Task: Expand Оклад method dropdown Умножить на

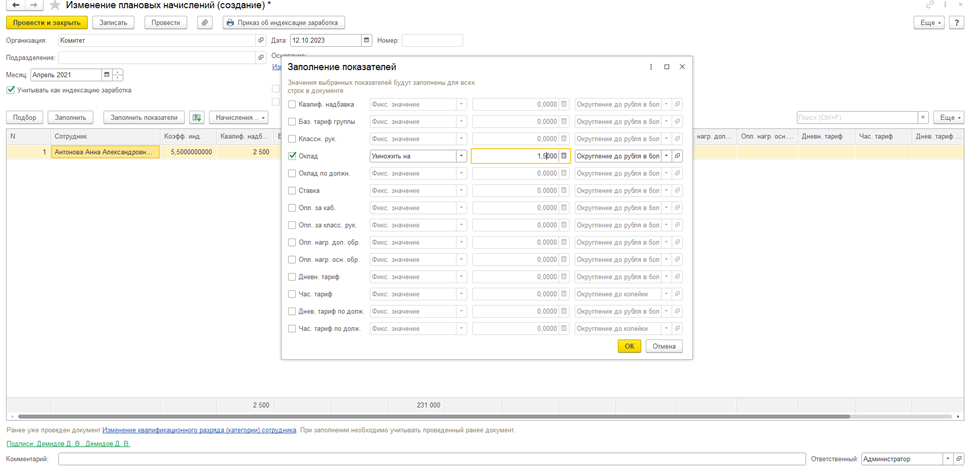Action: click(x=462, y=156)
